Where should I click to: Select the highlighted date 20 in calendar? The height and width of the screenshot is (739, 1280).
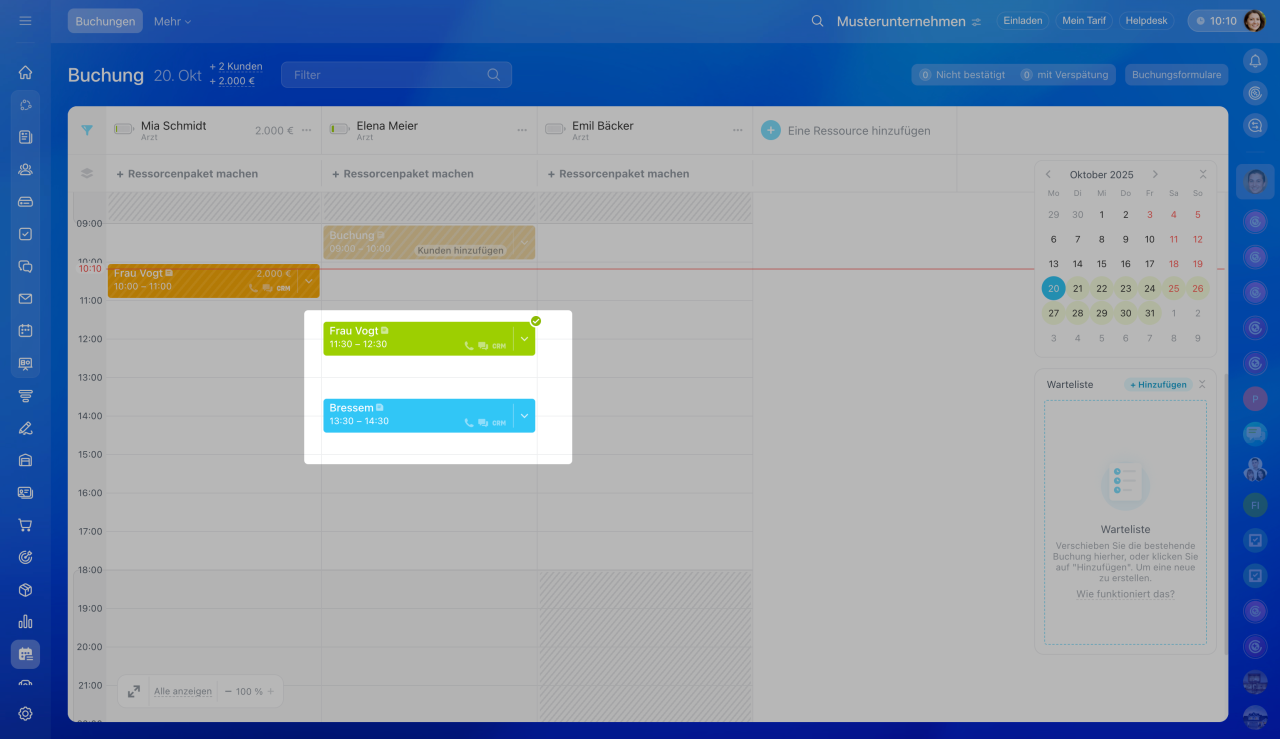(x=1053, y=288)
